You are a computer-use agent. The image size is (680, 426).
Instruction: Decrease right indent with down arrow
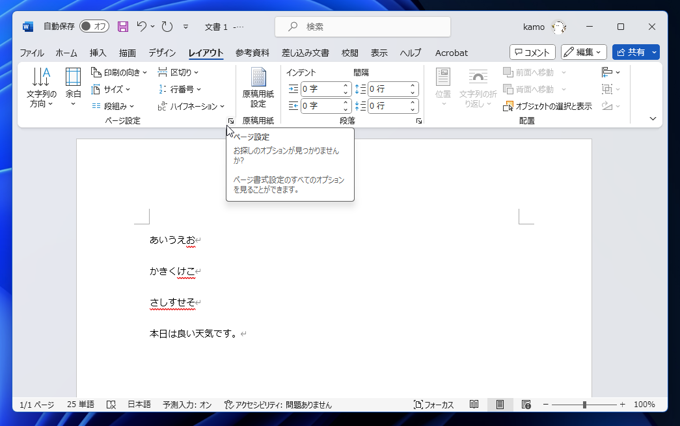click(x=346, y=109)
